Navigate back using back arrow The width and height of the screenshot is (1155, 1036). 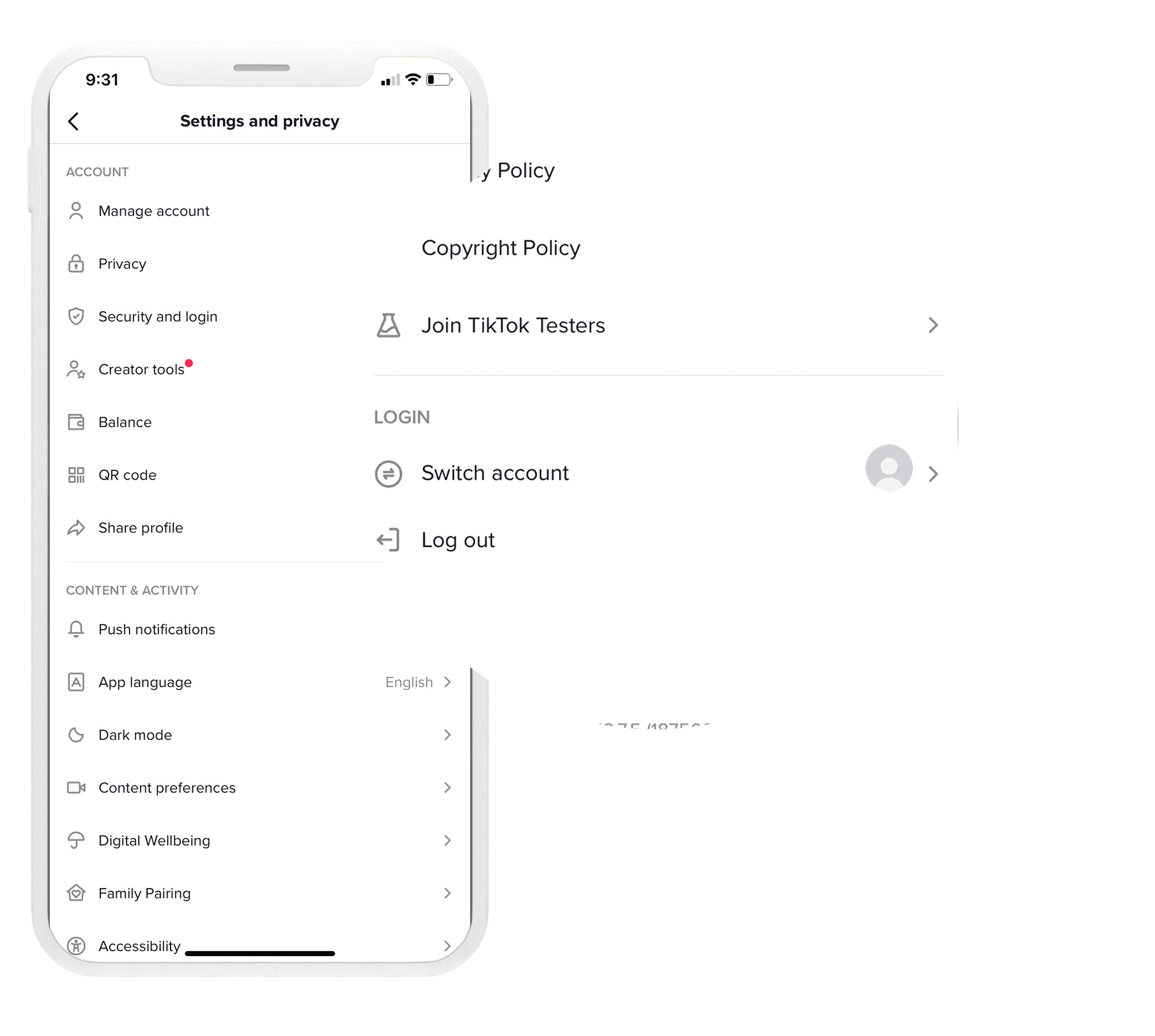coord(75,120)
